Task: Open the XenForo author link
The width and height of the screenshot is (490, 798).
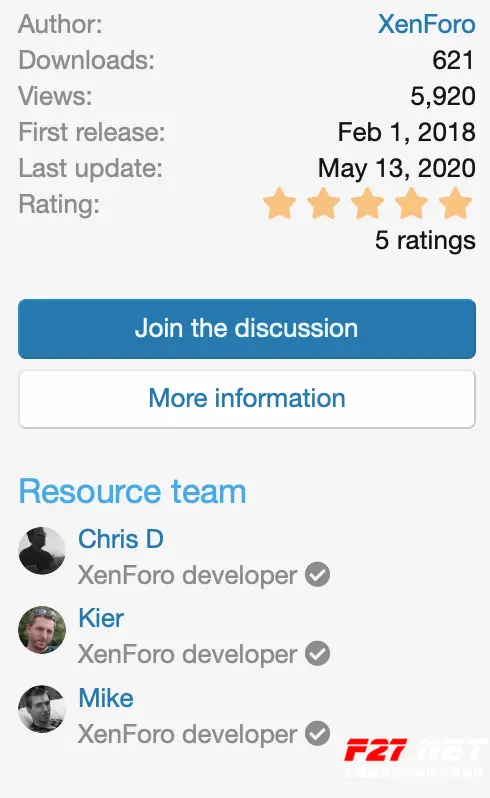Action: [x=426, y=24]
